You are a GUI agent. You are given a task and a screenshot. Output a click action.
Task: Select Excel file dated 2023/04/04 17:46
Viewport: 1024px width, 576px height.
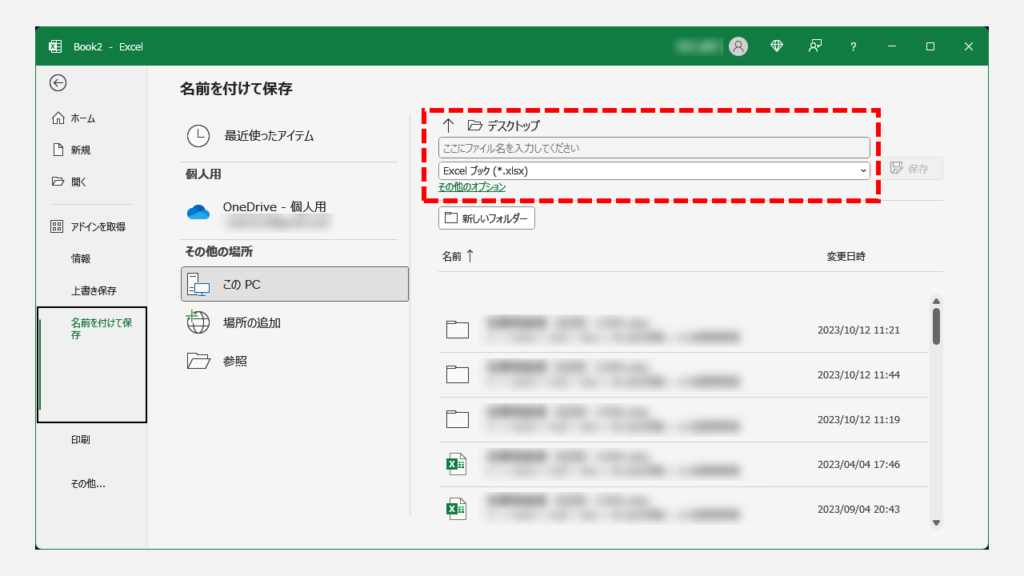pyautogui.click(x=683, y=464)
